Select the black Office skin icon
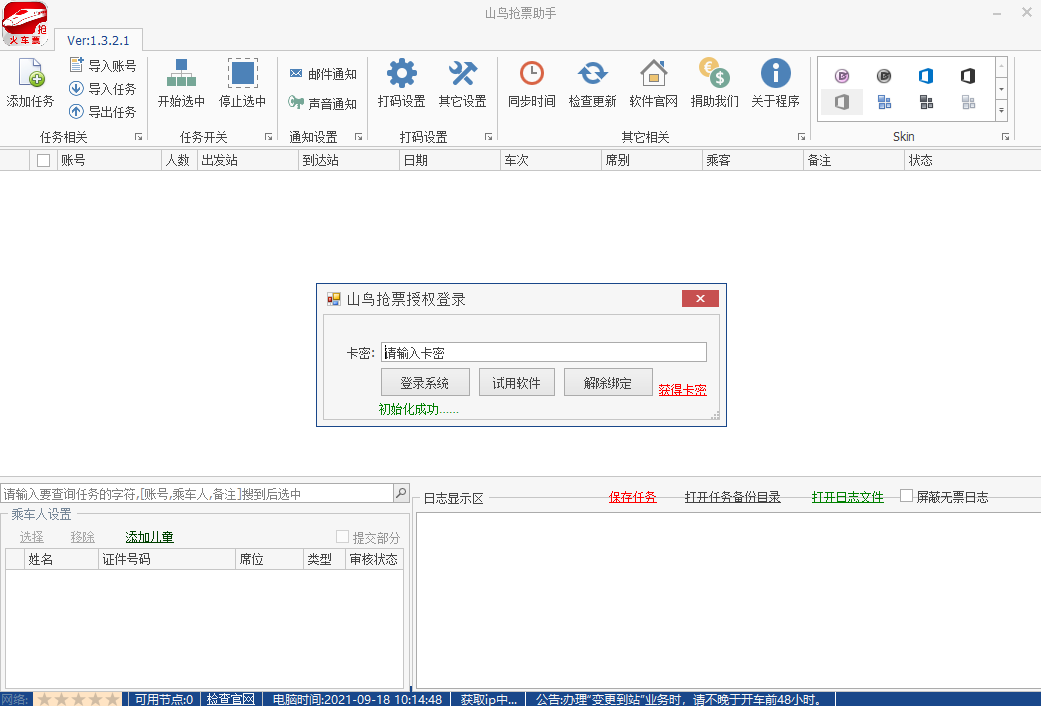The width and height of the screenshot is (1041, 706). [968, 76]
